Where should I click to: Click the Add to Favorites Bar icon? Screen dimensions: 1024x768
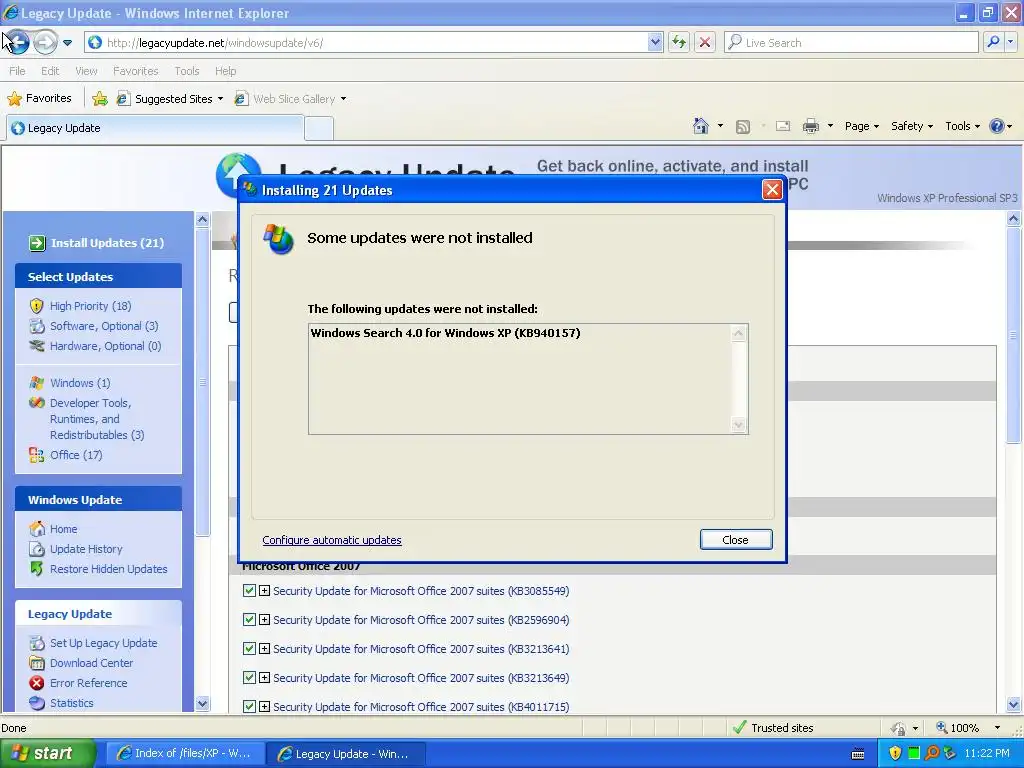tap(100, 99)
